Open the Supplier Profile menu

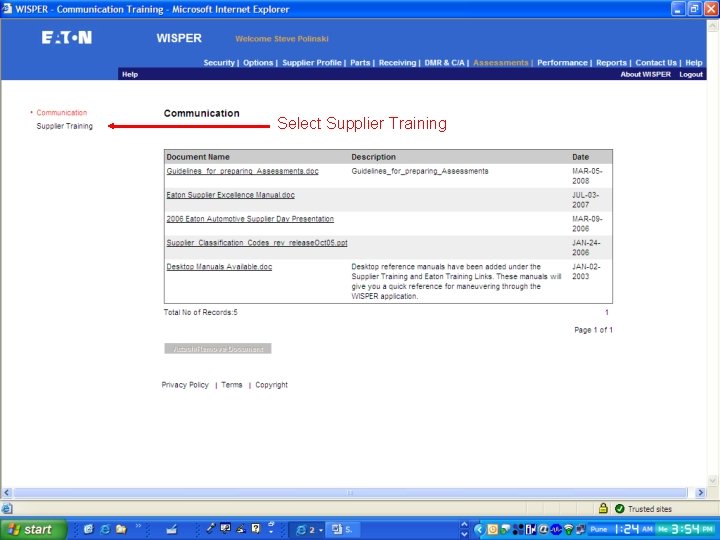pyautogui.click(x=312, y=62)
